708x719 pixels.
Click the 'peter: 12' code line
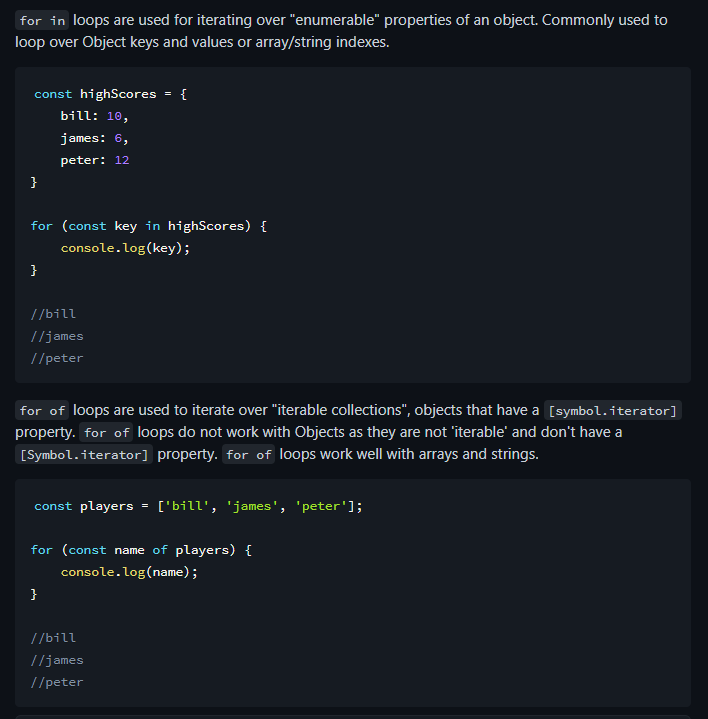tap(95, 160)
